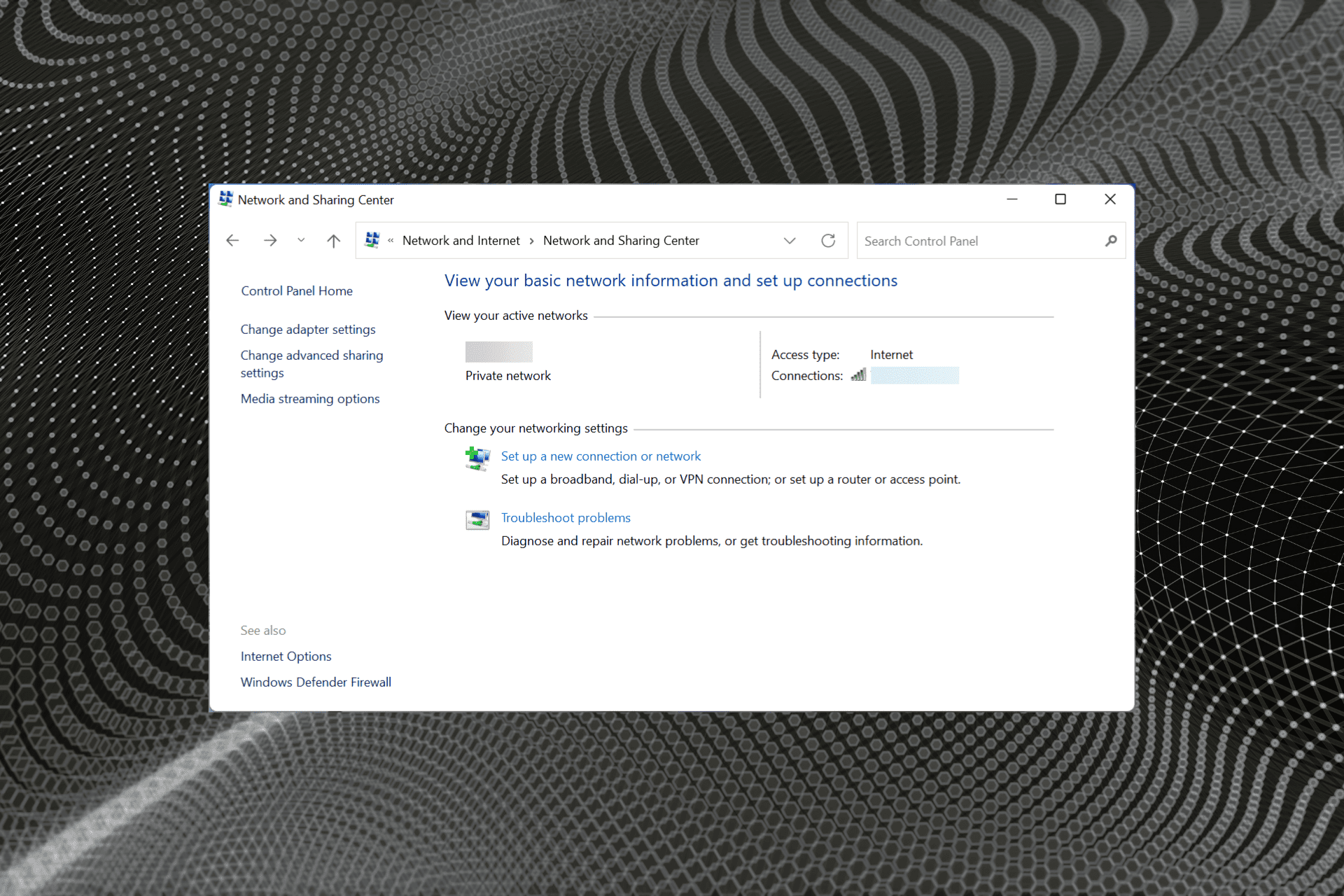This screenshot has height=896, width=1344.
Task: Toggle Media streaming options setting
Action: click(x=310, y=398)
